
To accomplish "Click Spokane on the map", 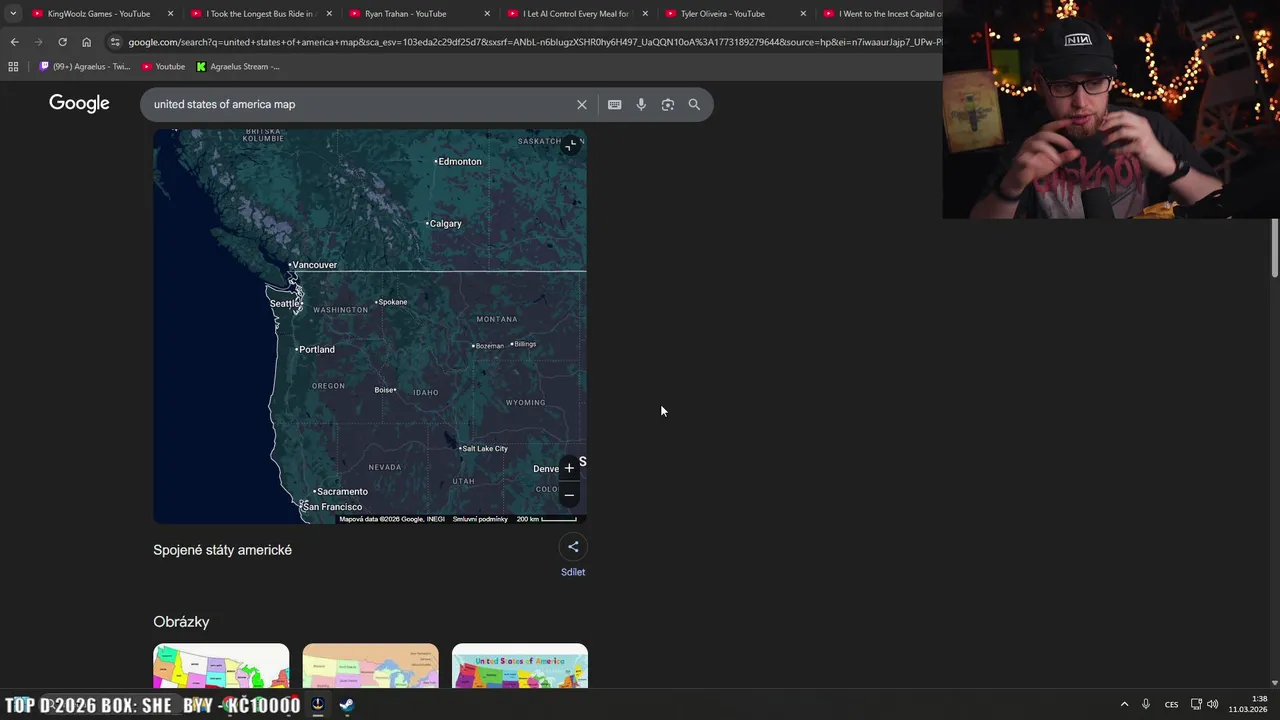I will [392, 302].
